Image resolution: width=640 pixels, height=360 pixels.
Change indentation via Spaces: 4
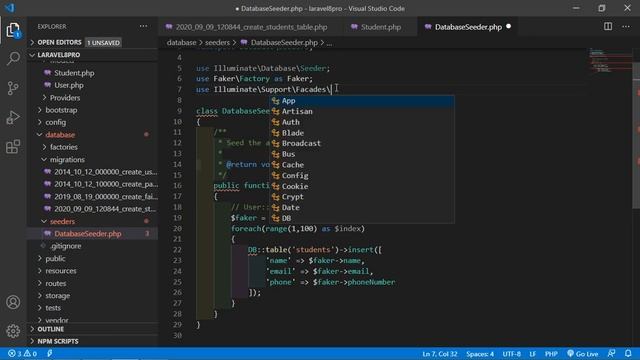pos(480,353)
